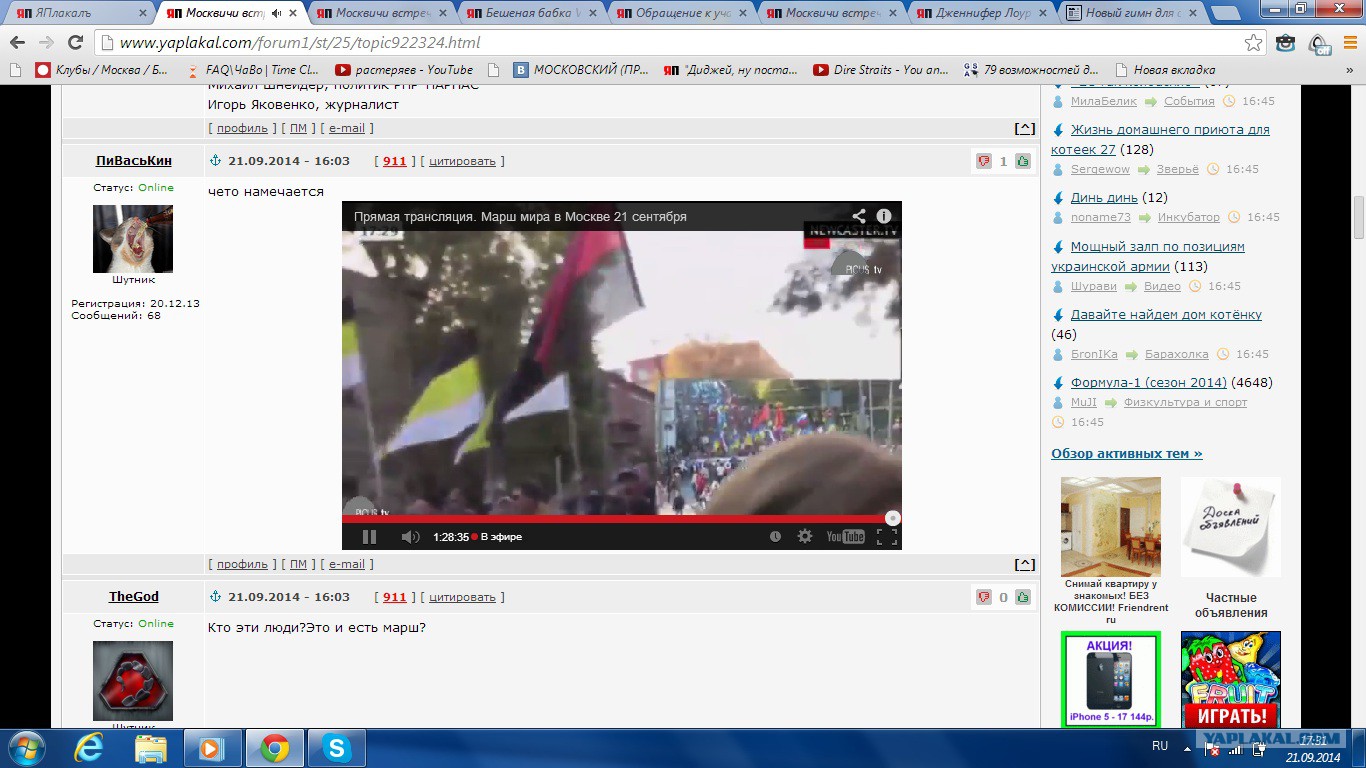This screenshot has height=768, width=1366.
Task: Open topic 'Жизнь домашнего приюта для котеек 27'
Action: coord(1161,139)
